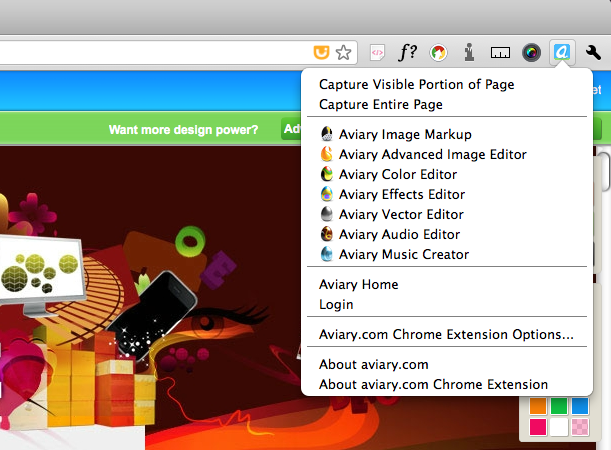Image resolution: width=611 pixels, height=450 pixels.
Task: Bookmark page with the star icon
Action: pyautogui.click(x=343, y=52)
